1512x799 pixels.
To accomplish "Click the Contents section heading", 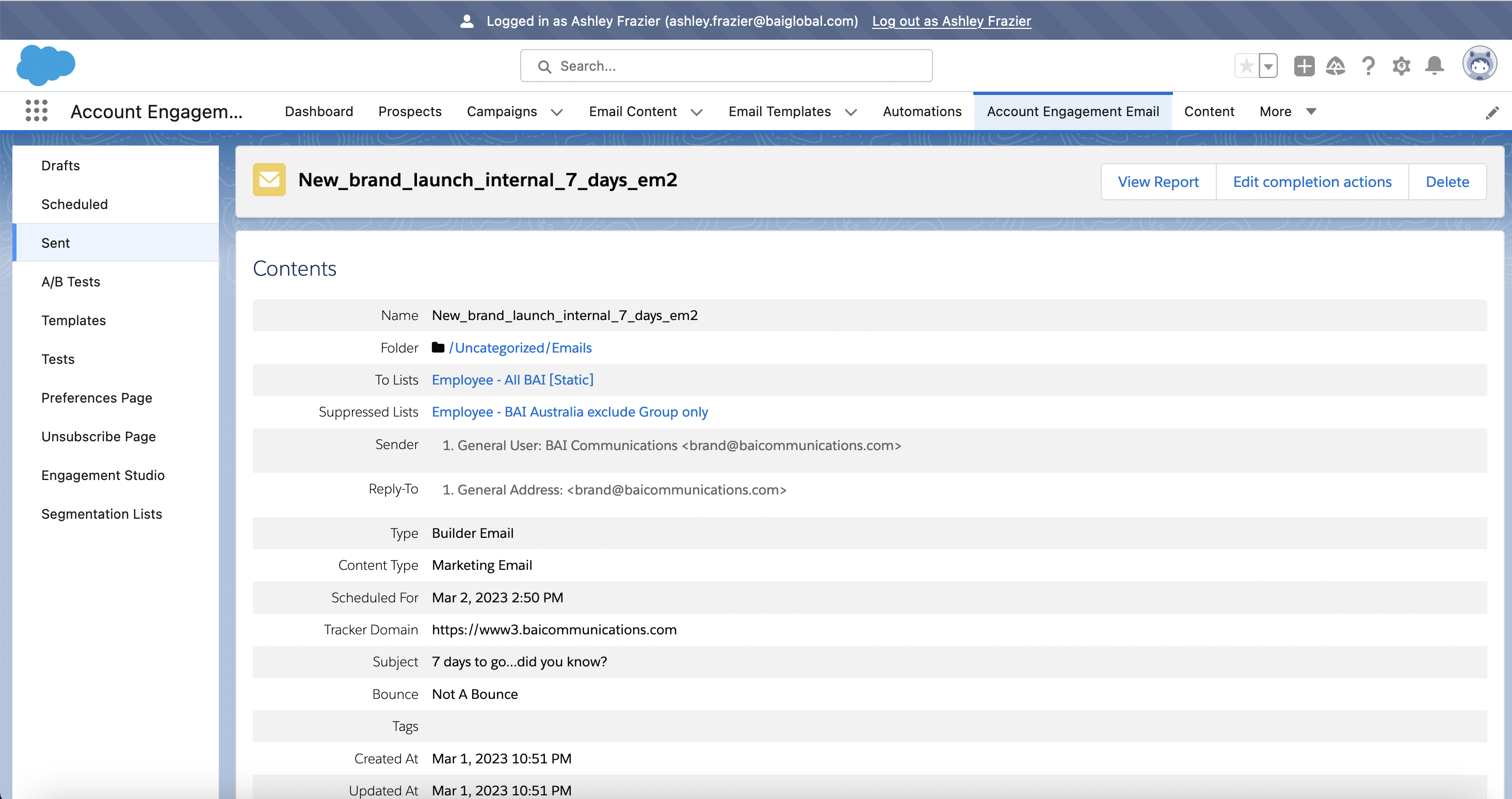I will point(295,268).
